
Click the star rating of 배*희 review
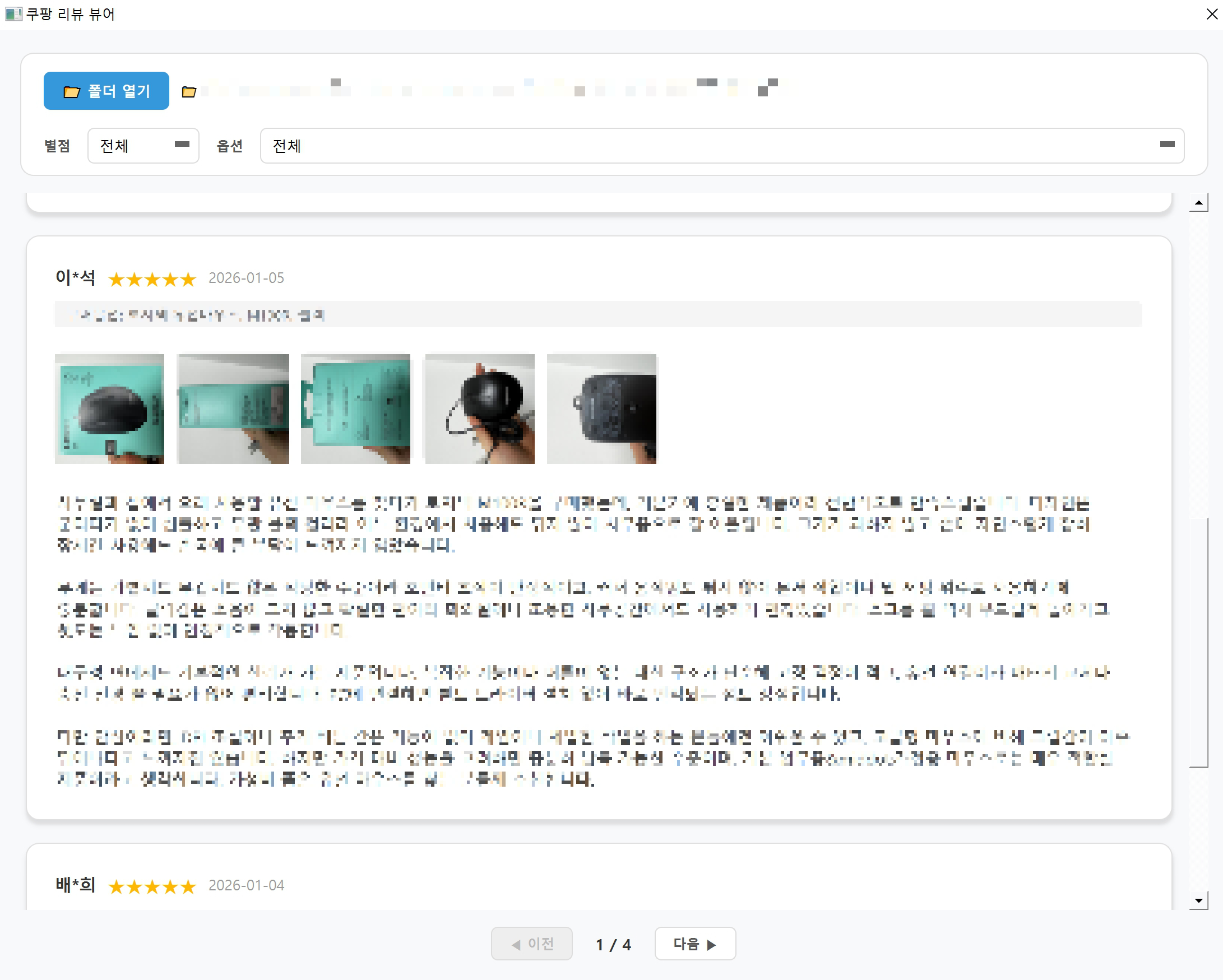[152, 886]
